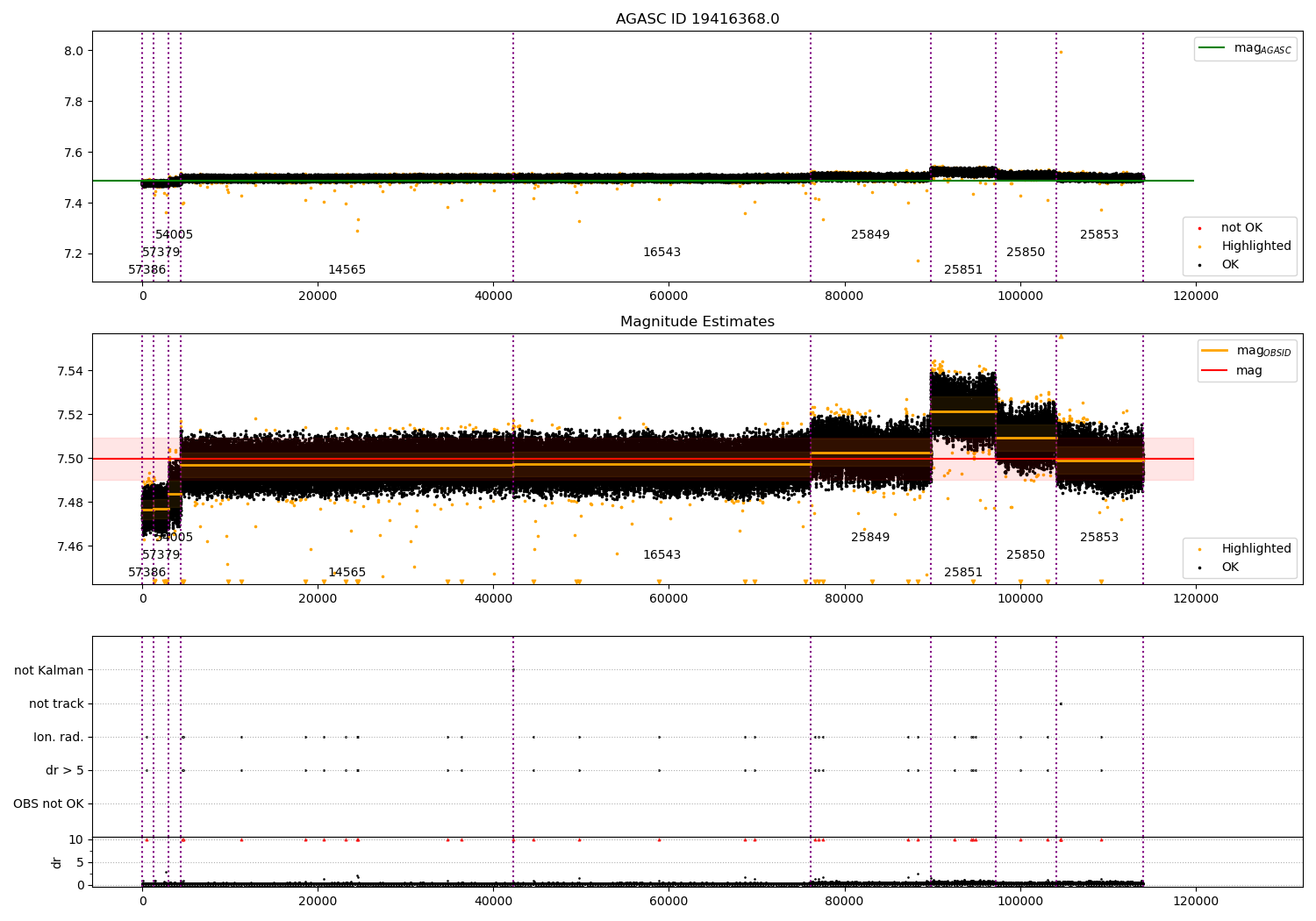Click Highlighted in the AGASC ID plot legend
The image size is (1316, 921).
tap(1245, 246)
